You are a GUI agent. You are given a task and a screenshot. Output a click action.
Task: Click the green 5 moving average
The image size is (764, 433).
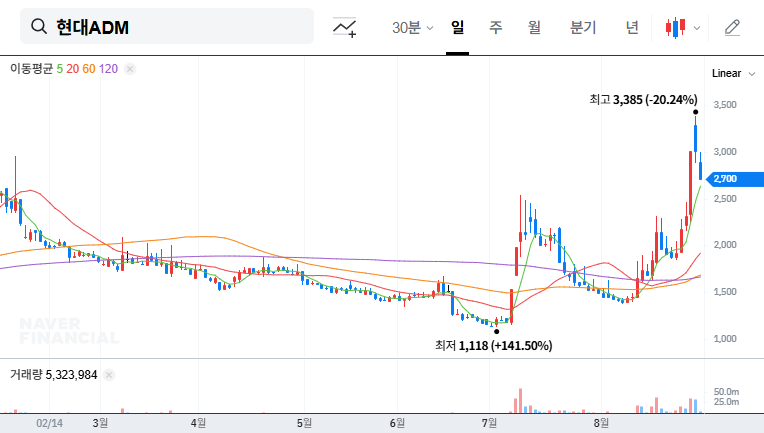point(59,69)
